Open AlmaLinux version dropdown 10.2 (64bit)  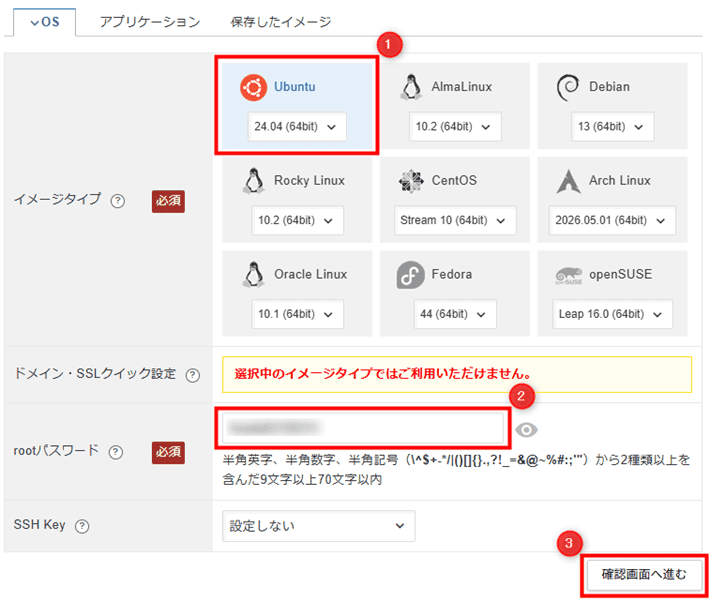click(x=455, y=127)
